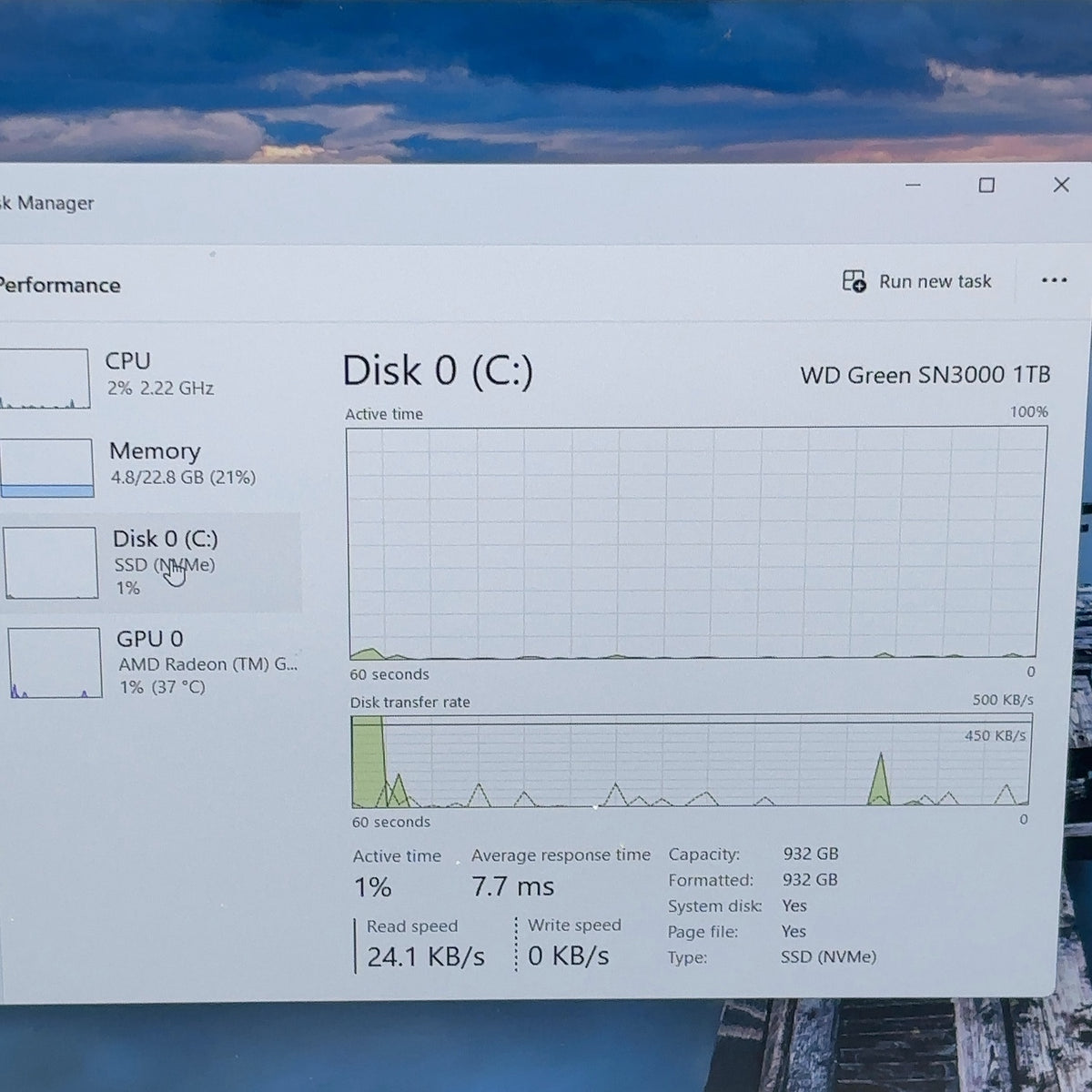Click the Disk 0 mini graph thumbnail
Screen dimensions: 1092x1092
point(50,562)
